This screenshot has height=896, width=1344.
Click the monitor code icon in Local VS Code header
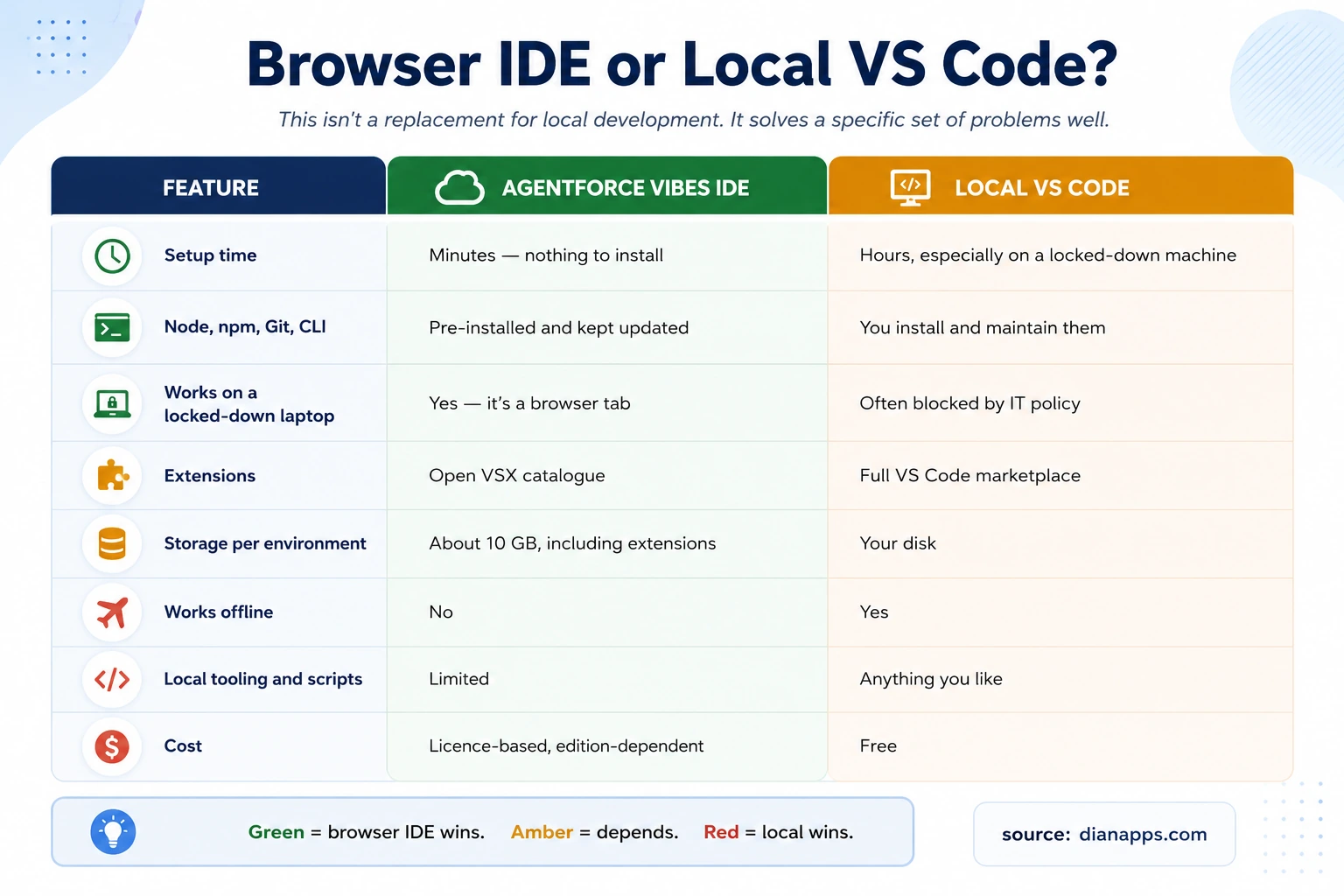910,187
